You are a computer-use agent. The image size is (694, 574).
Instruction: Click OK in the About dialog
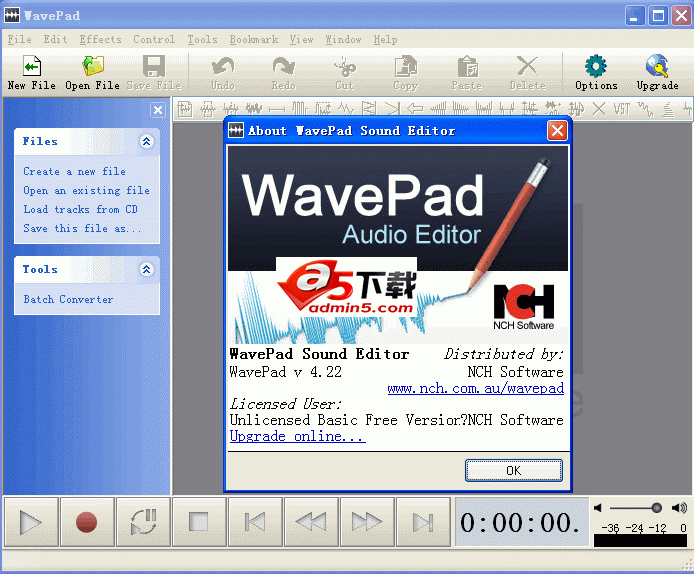coord(513,470)
